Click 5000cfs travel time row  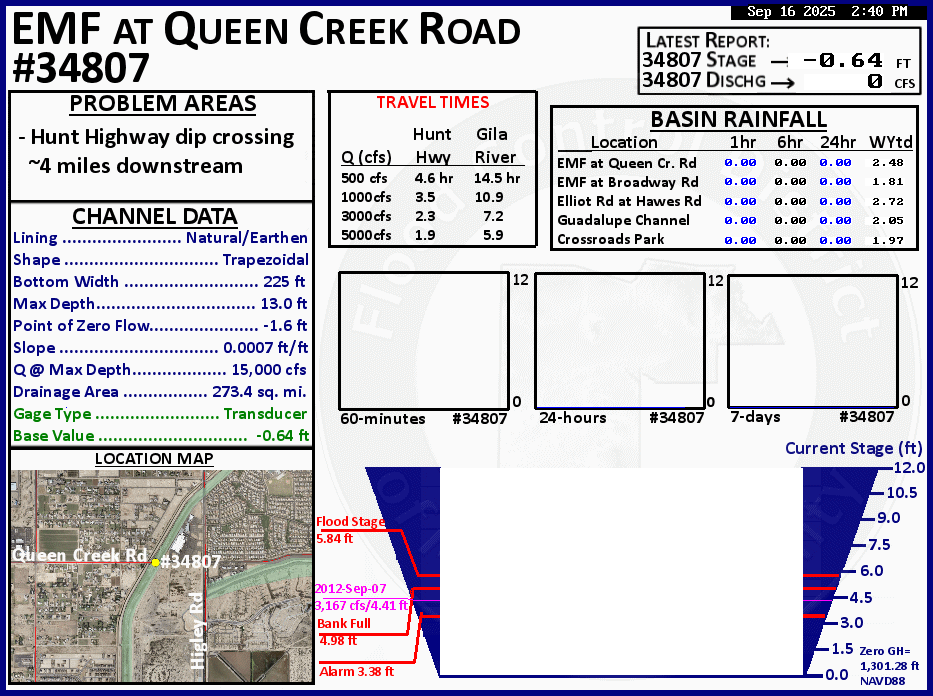coord(423,236)
